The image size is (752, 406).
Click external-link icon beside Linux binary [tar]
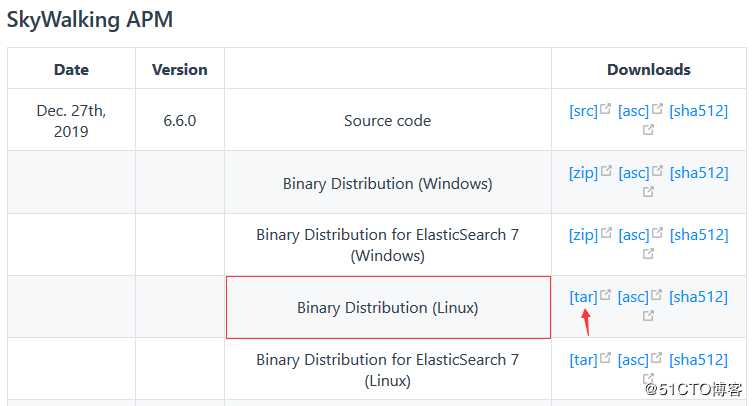tap(605, 294)
